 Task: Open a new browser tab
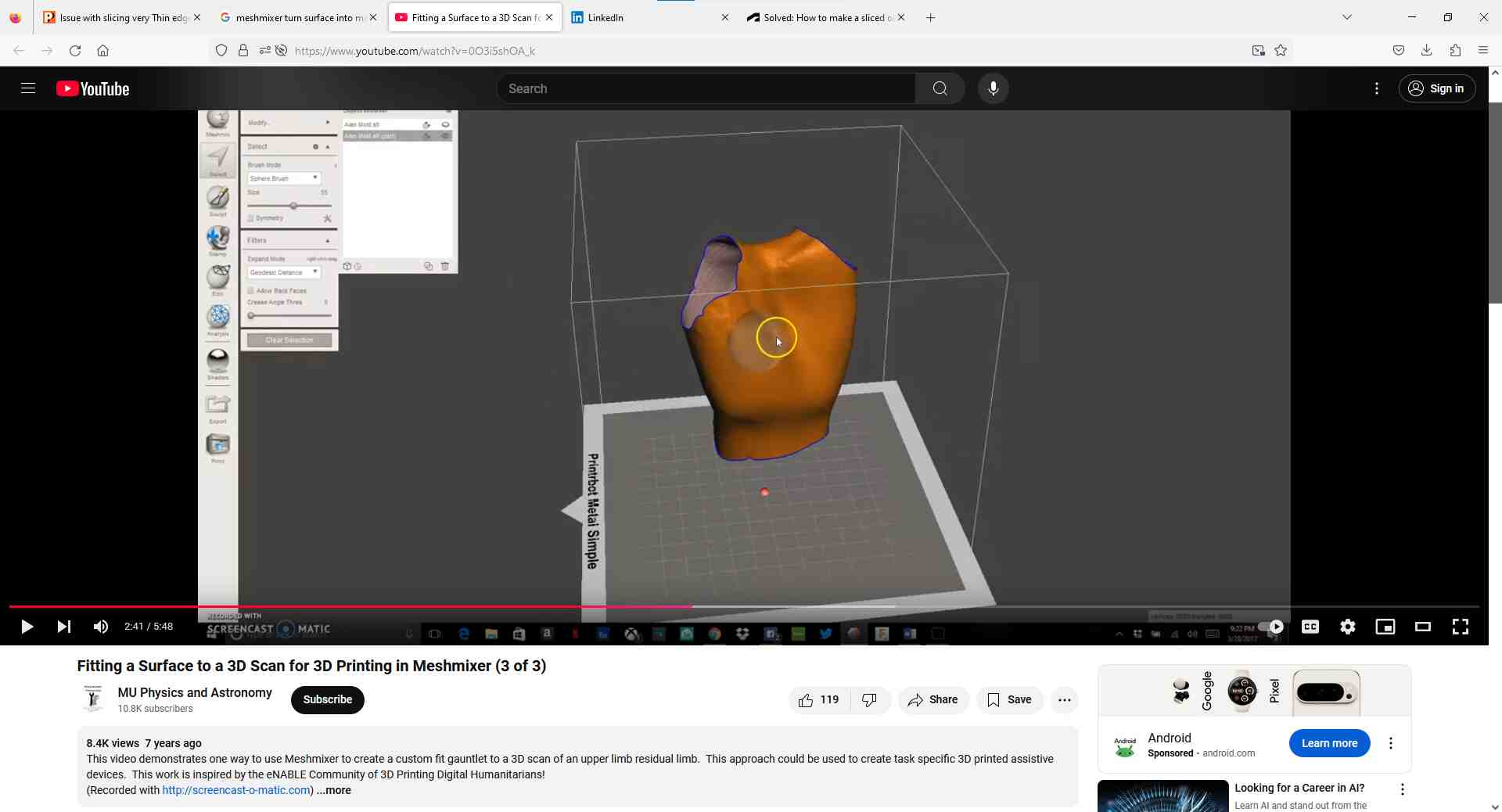(x=931, y=17)
